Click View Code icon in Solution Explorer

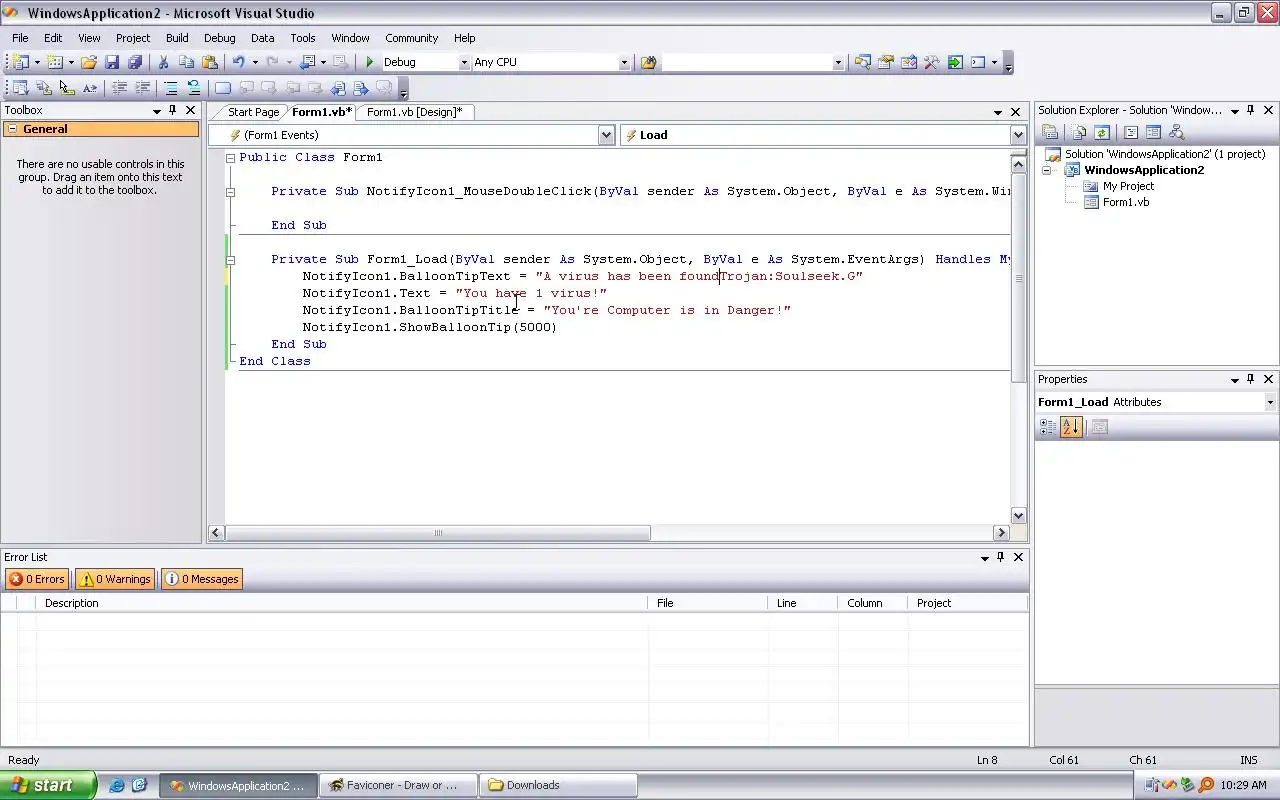point(1131,132)
